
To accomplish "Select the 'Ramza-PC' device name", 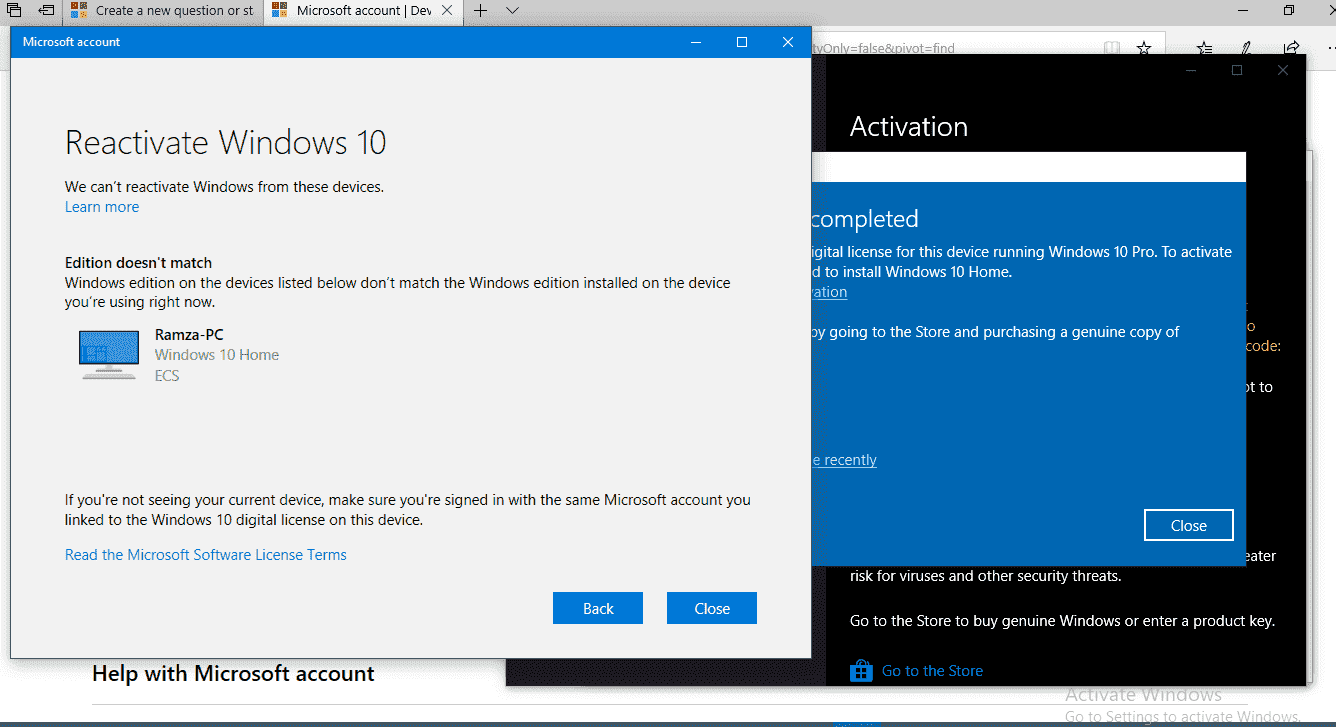I will (x=189, y=335).
